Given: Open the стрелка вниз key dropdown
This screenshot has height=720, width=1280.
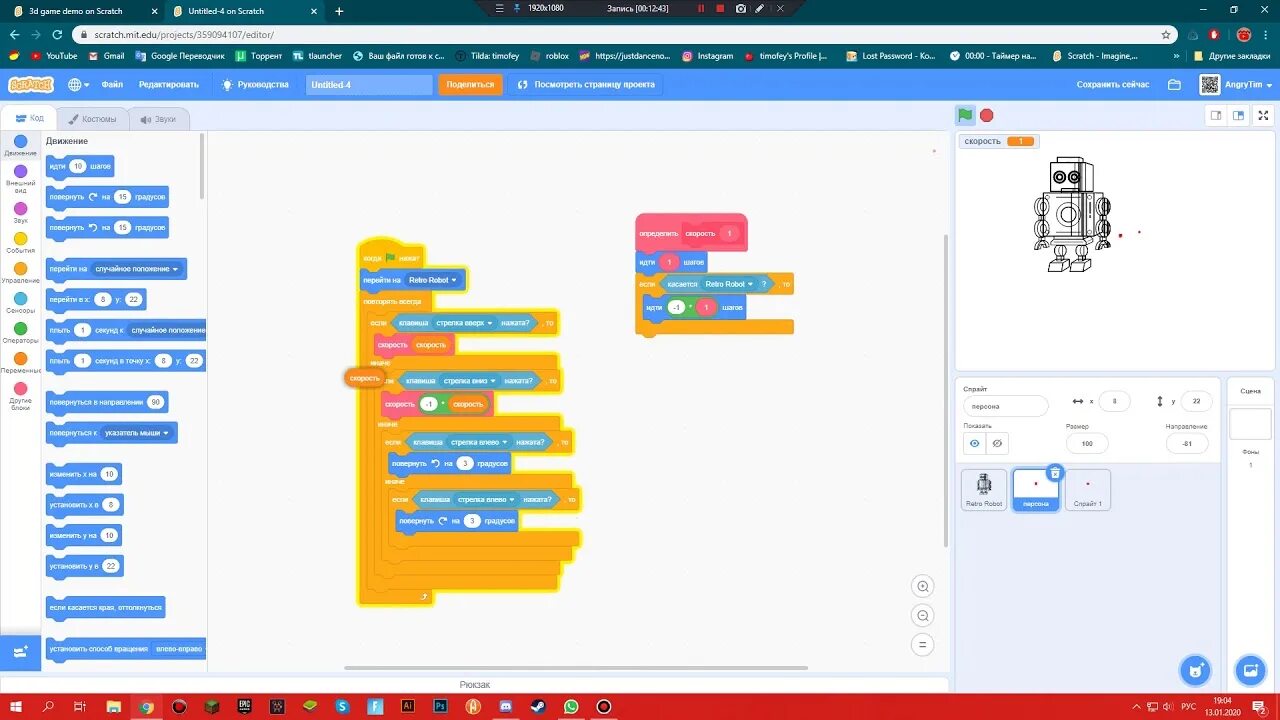Looking at the screenshot, I should click(469, 381).
